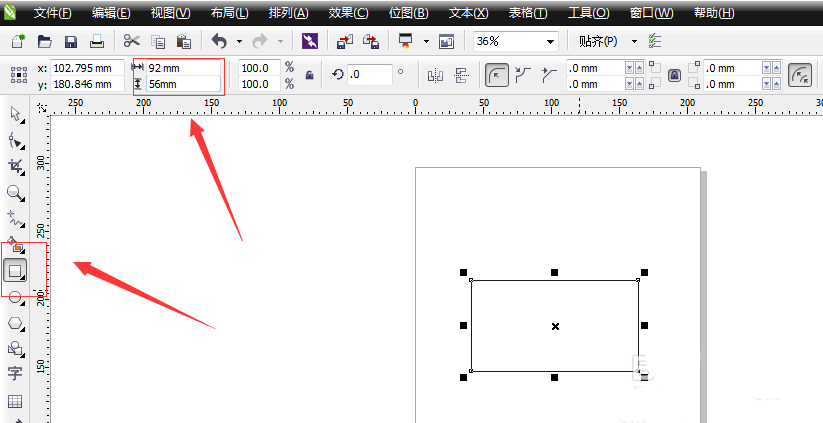Cut the selected object
Screen dimensions: 823x423
pyautogui.click(x=131, y=41)
